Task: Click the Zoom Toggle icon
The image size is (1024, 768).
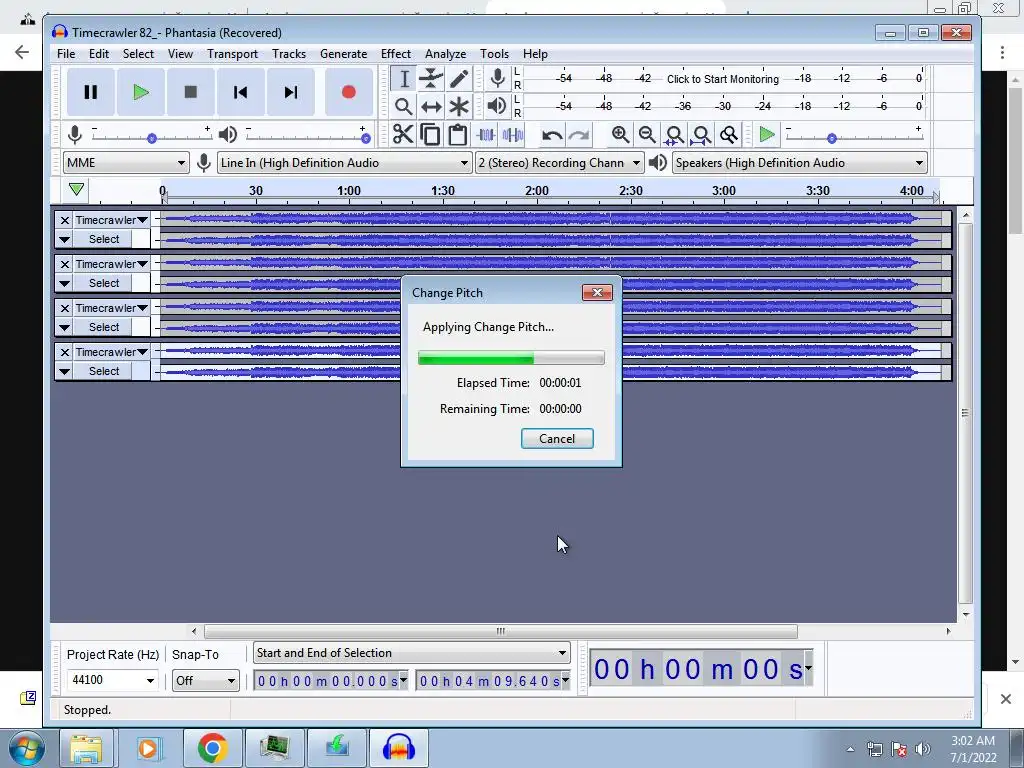Action: (x=729, y=135)
